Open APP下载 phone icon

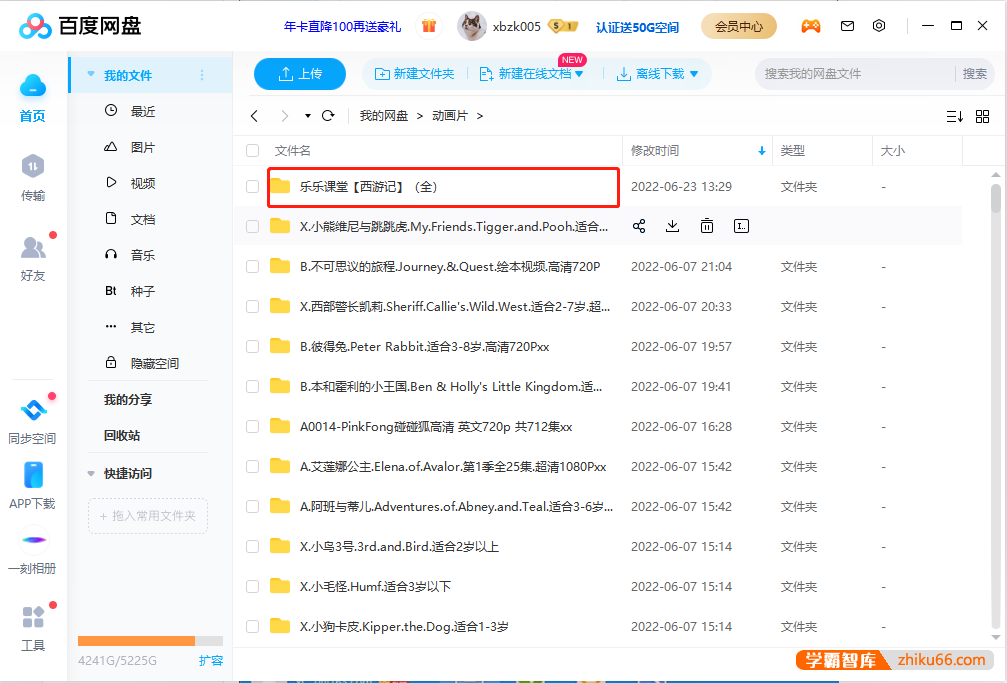tap(33, 486)
